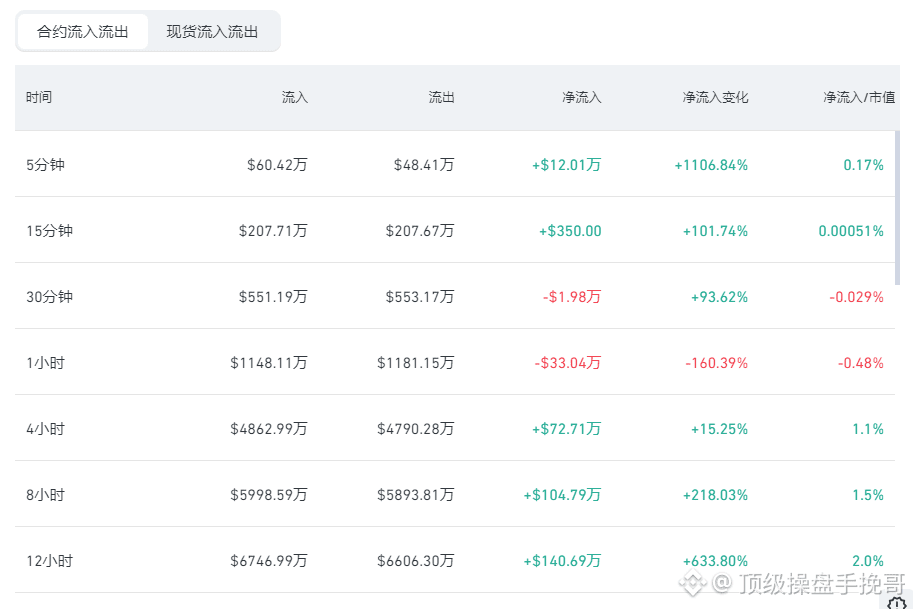
Task: Sort by 流出 column header
Action: (441, 97)
